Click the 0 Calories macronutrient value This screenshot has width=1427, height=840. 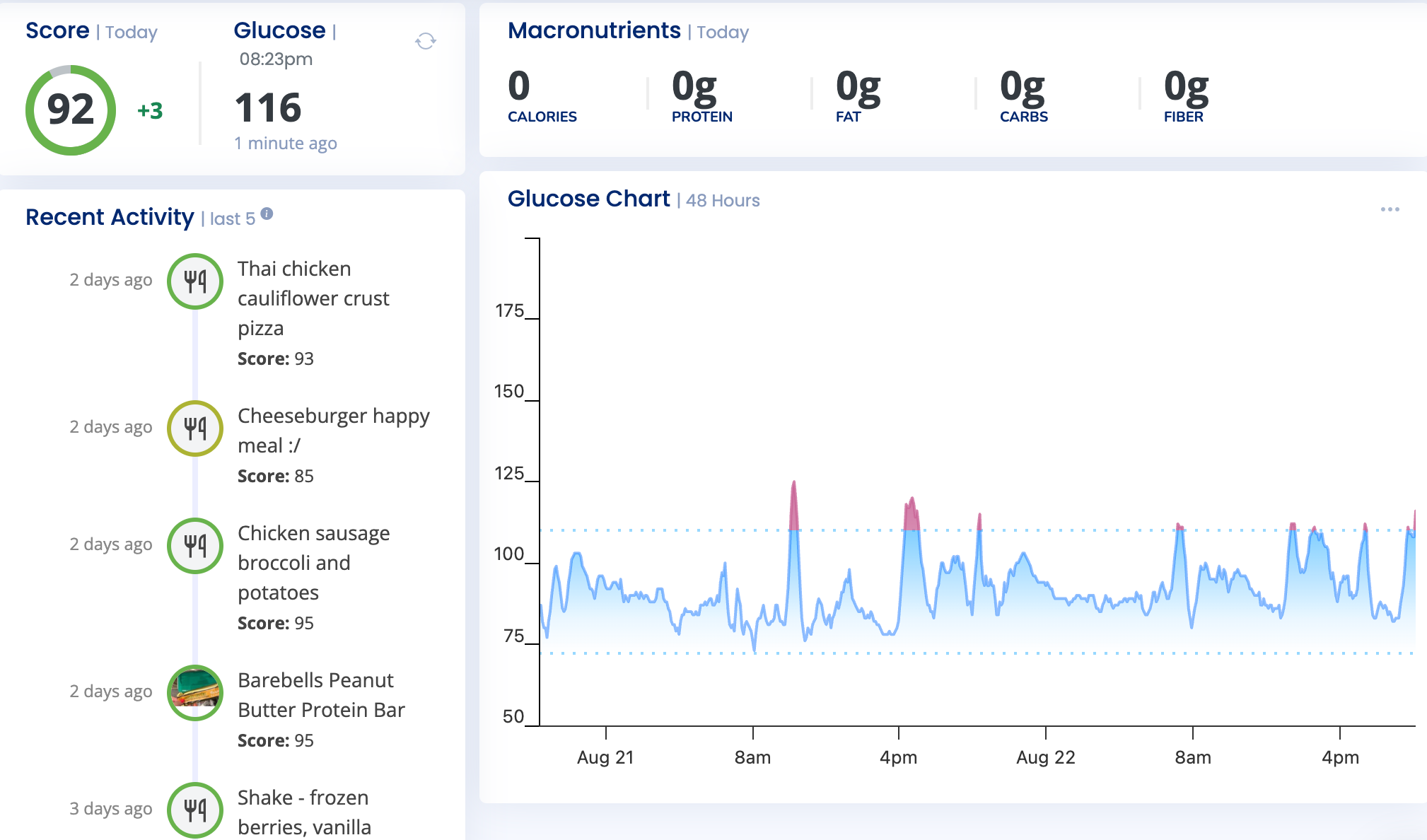(x=519, y=86)
